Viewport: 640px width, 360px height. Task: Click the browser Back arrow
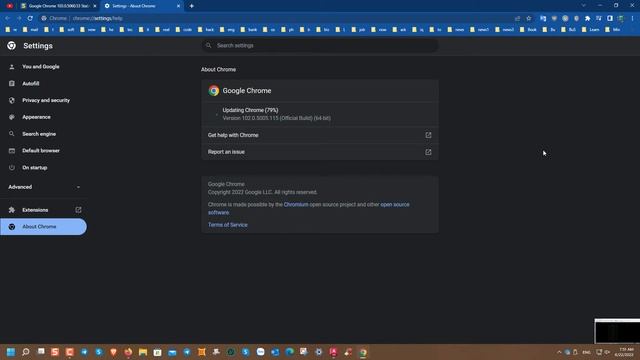pos(7,18)
